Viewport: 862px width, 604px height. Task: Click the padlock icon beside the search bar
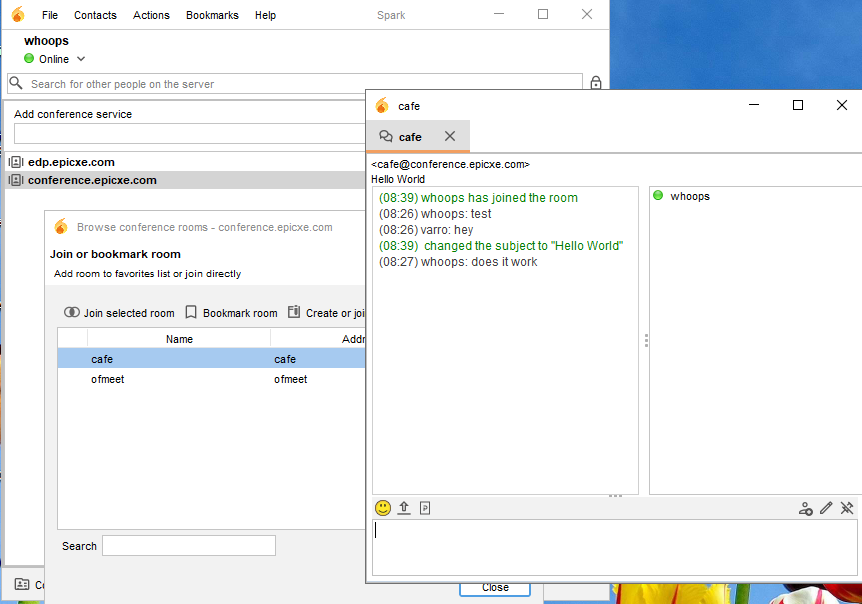click(595, 83)
